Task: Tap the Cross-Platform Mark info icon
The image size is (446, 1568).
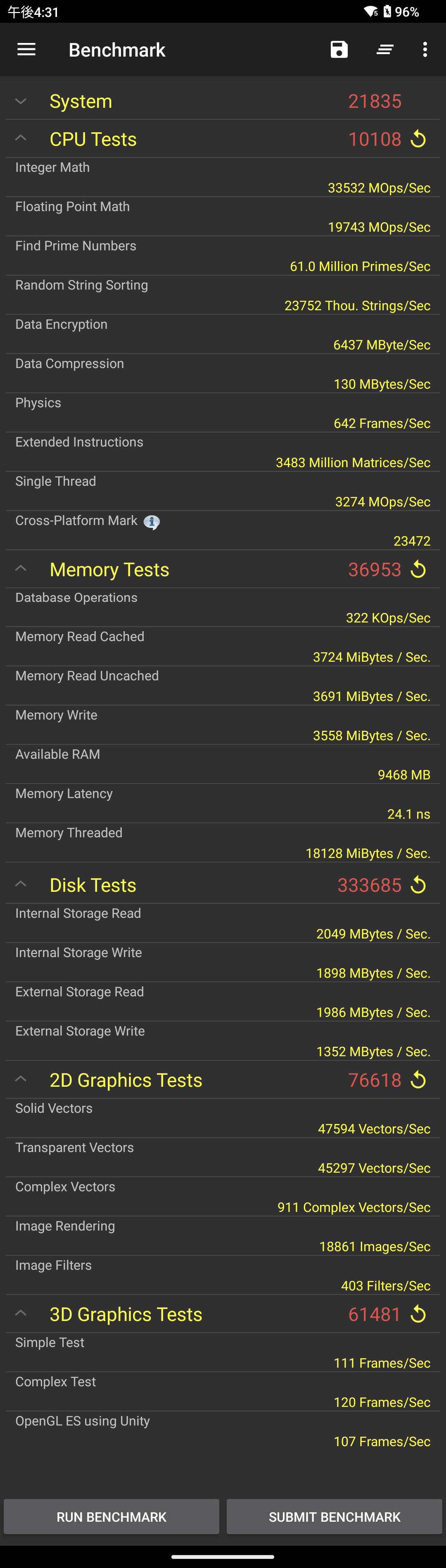Action: coord(152,522)
